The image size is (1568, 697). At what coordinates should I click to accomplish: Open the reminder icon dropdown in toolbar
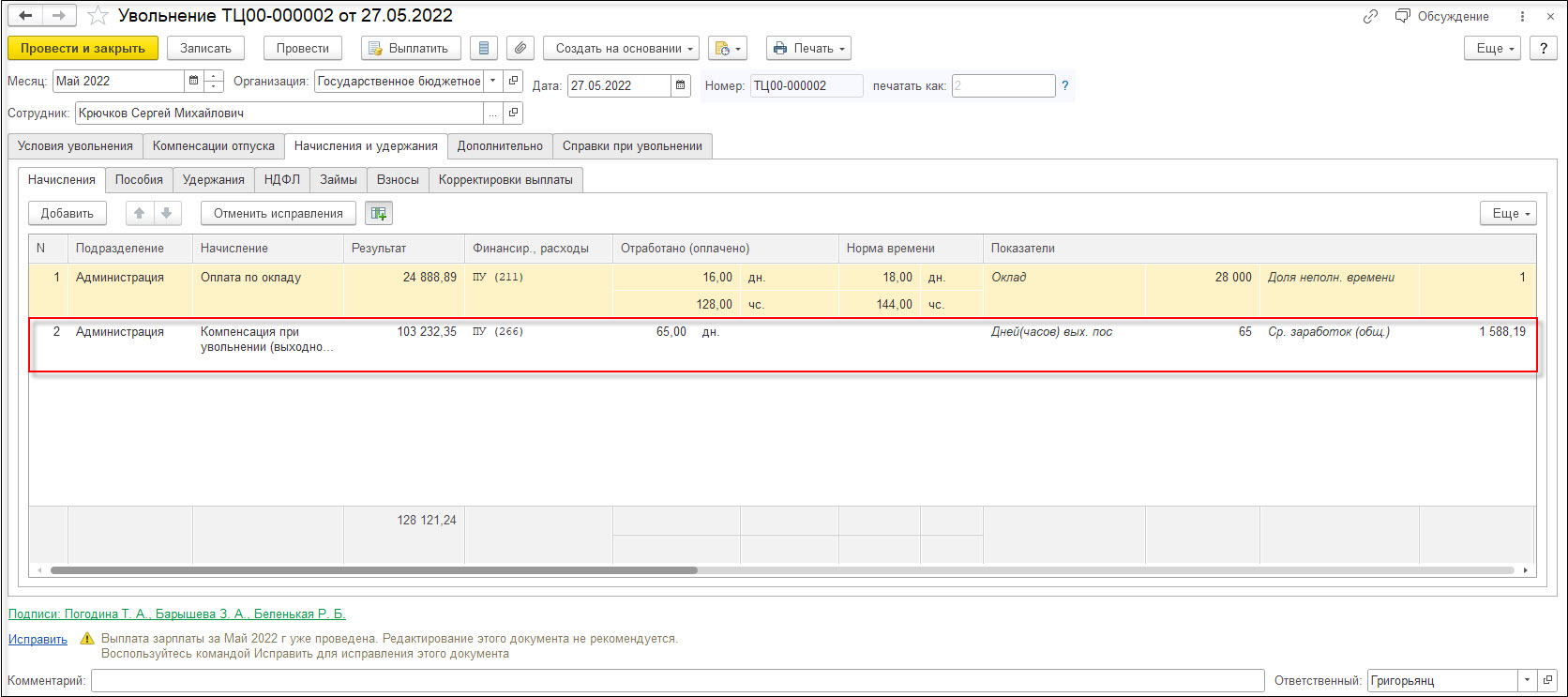point(728,48)
